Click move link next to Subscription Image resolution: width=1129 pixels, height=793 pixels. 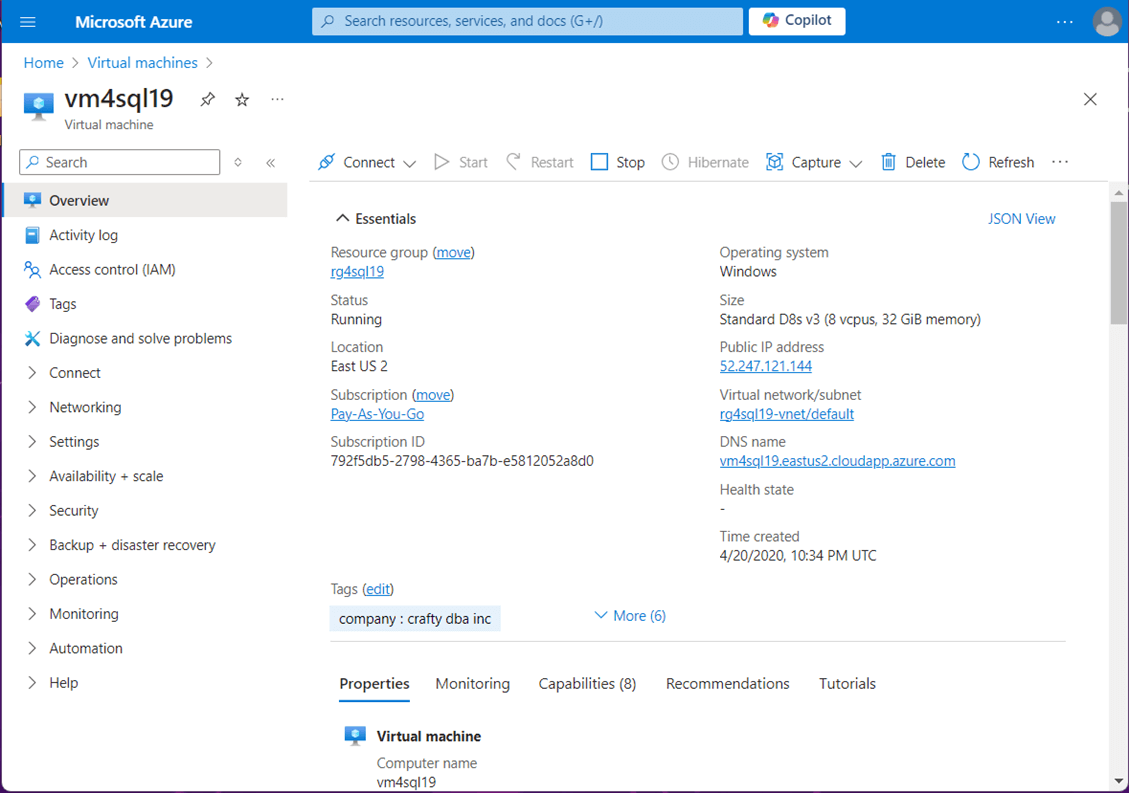click(433, 395)
